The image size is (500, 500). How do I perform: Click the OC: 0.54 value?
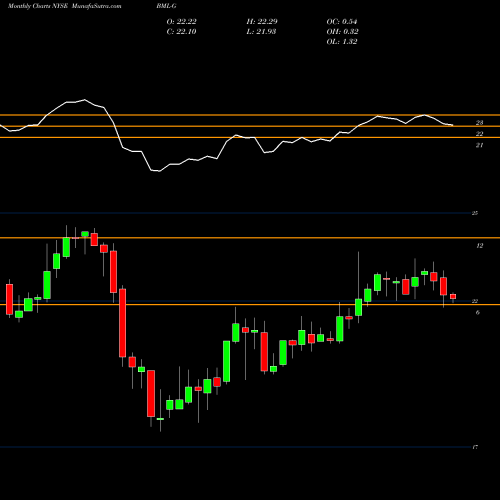(342, 22)
